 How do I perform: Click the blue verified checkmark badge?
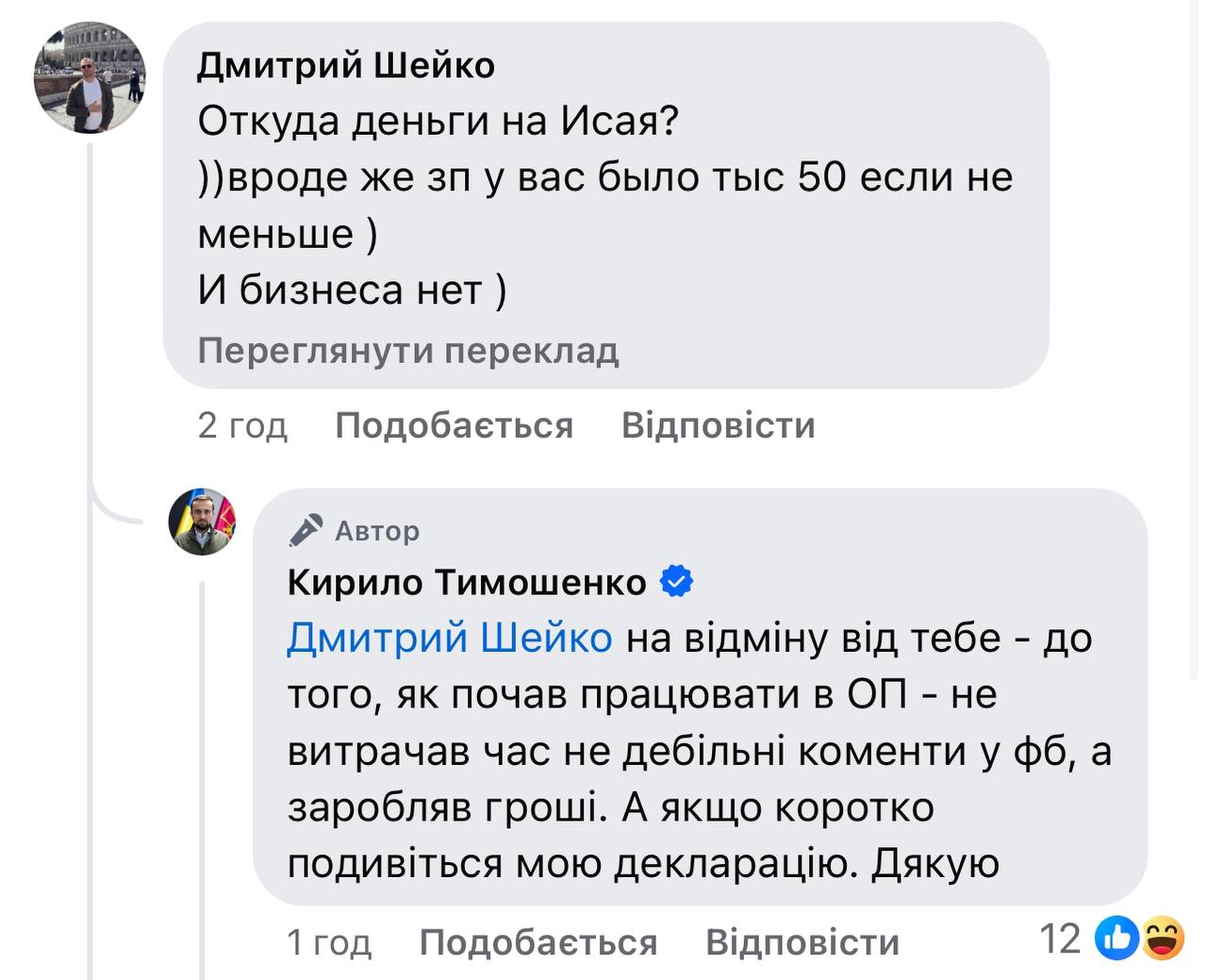(x=676, y=581)
